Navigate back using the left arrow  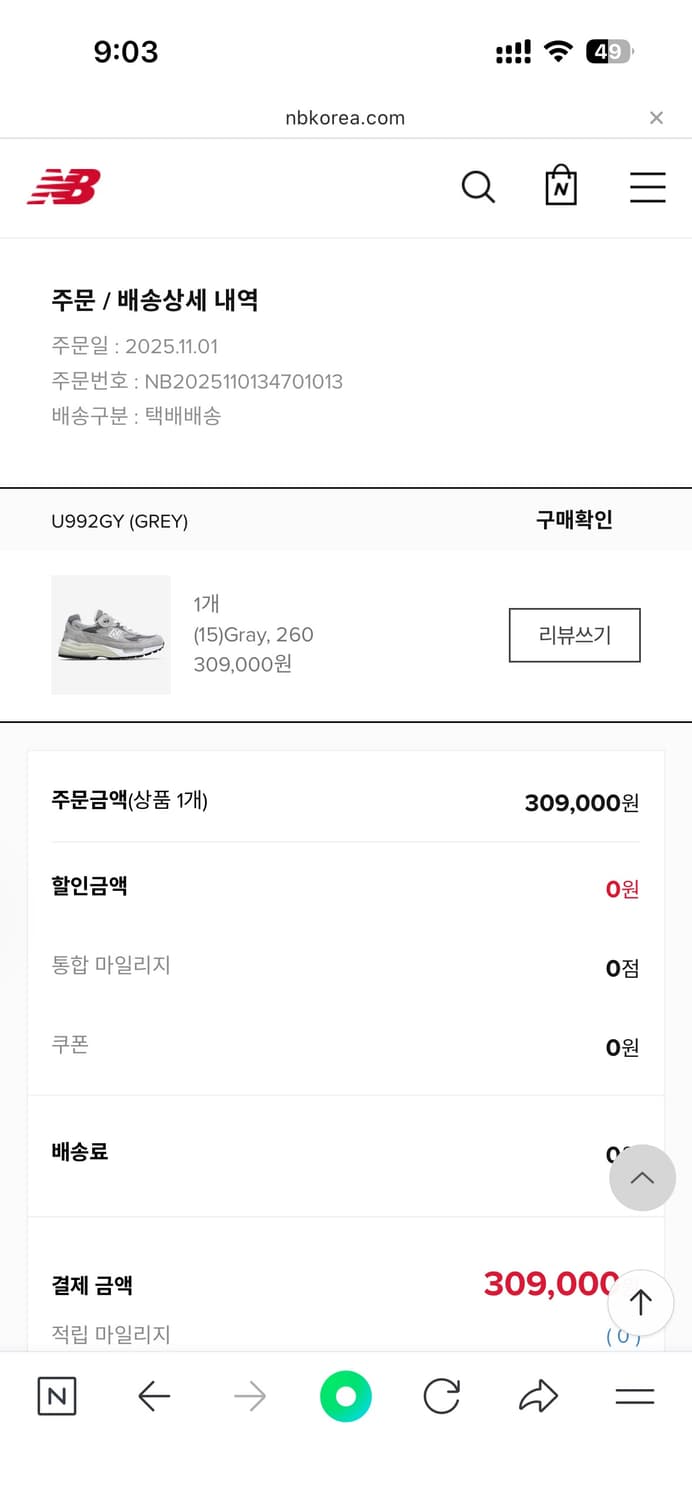pos(153,1397)
